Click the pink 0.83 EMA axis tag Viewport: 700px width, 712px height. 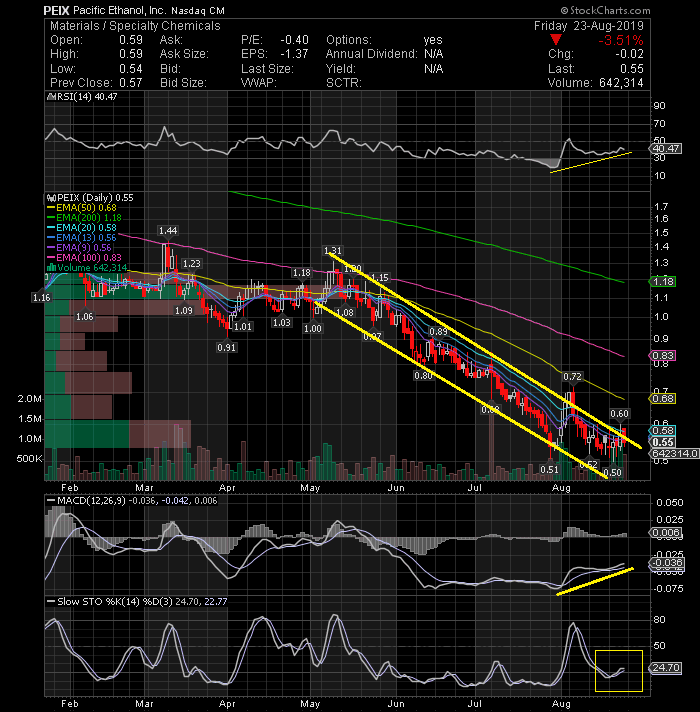pyautogui.click(x=663, y=356)
